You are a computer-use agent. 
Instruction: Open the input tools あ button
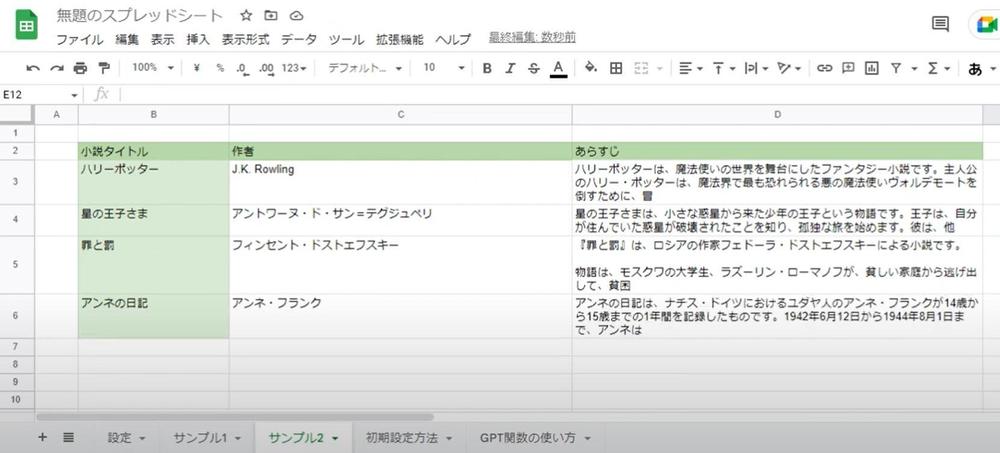click(975, 69)
